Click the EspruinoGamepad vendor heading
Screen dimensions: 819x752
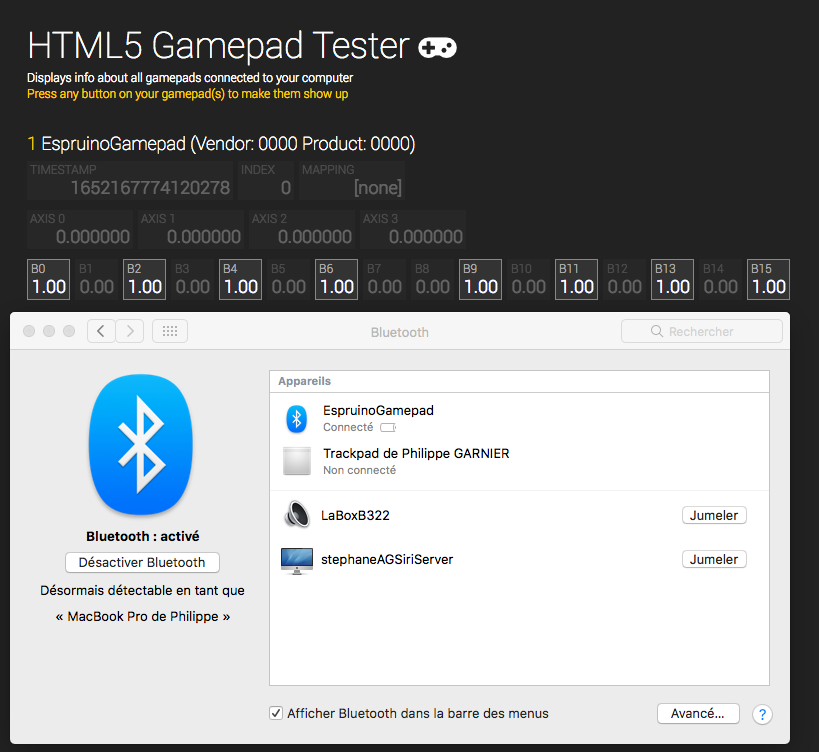tap(221, 144)
